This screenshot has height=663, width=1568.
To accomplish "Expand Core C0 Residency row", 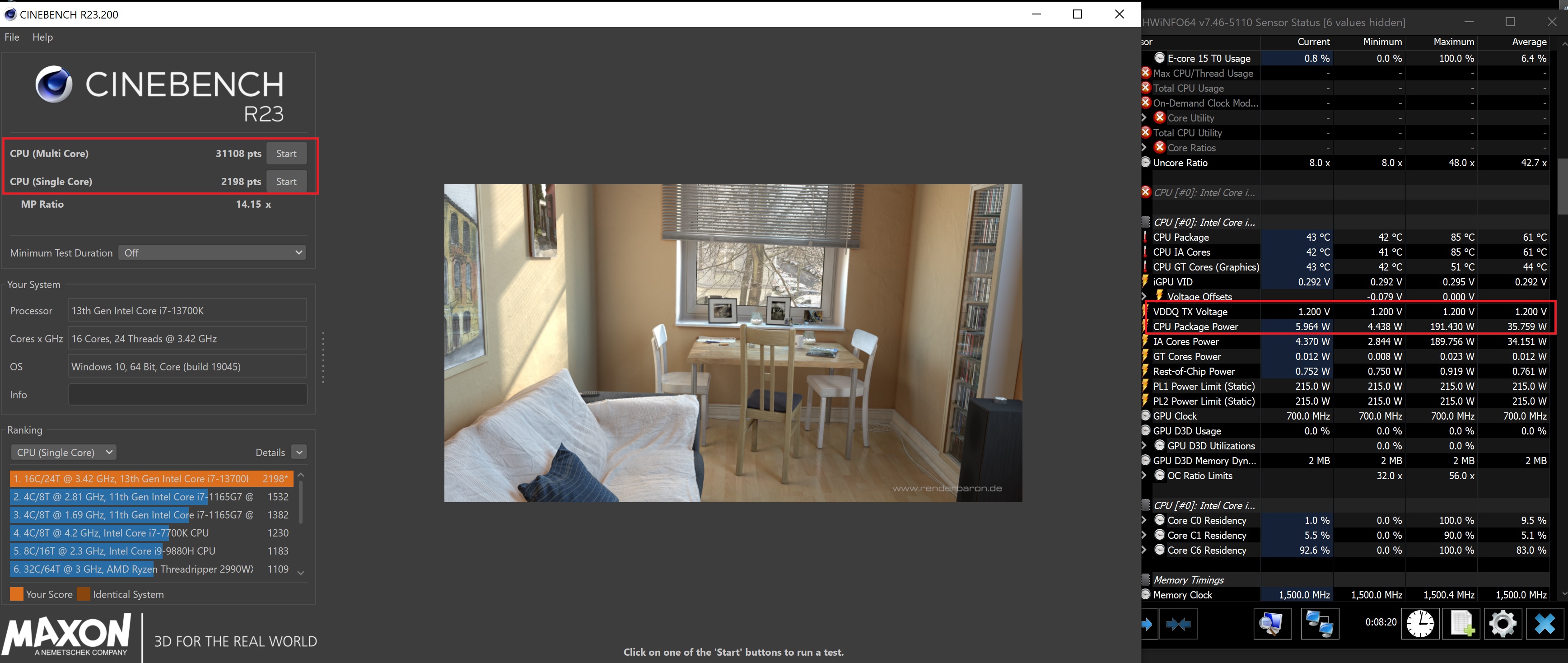I will point(1144,520).
